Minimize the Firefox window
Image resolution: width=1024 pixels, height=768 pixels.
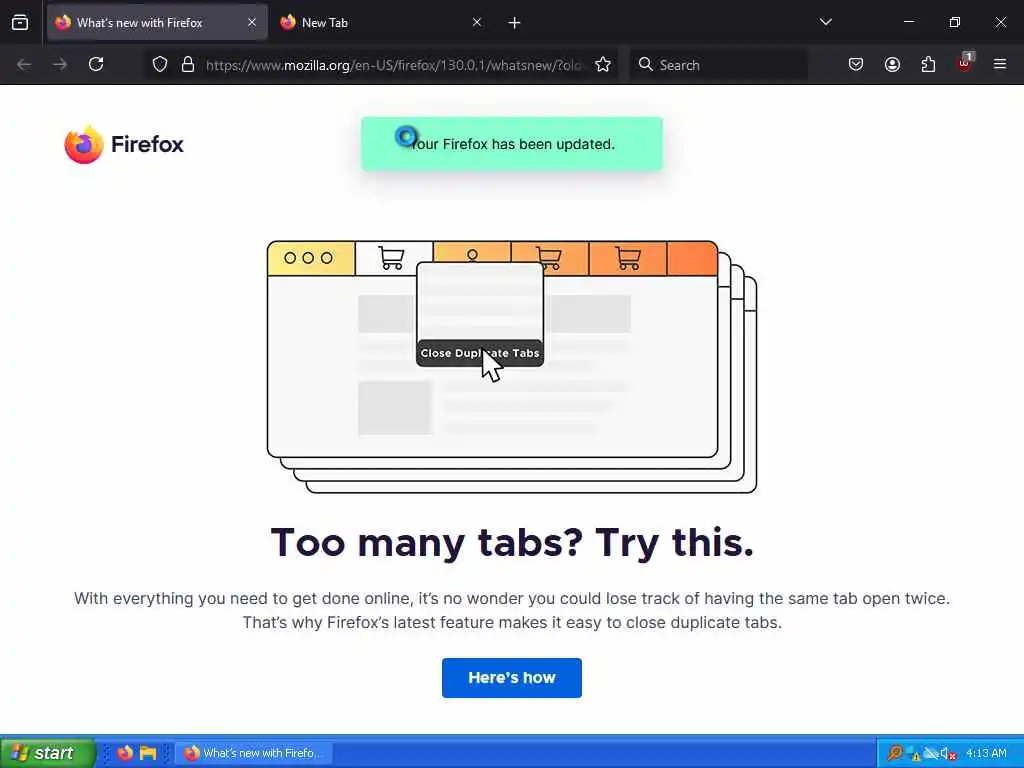click(908, 22)
